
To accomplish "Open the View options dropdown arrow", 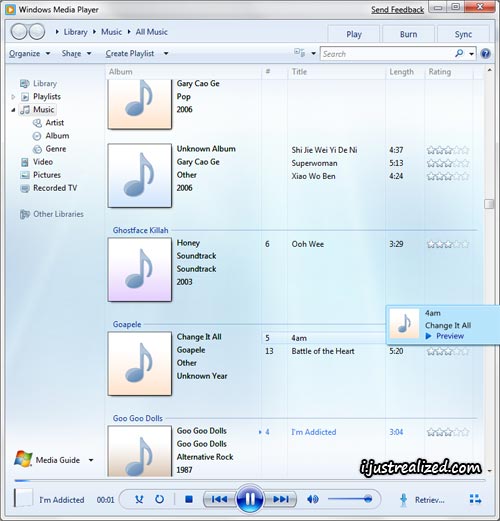I will tap(313, 53).
